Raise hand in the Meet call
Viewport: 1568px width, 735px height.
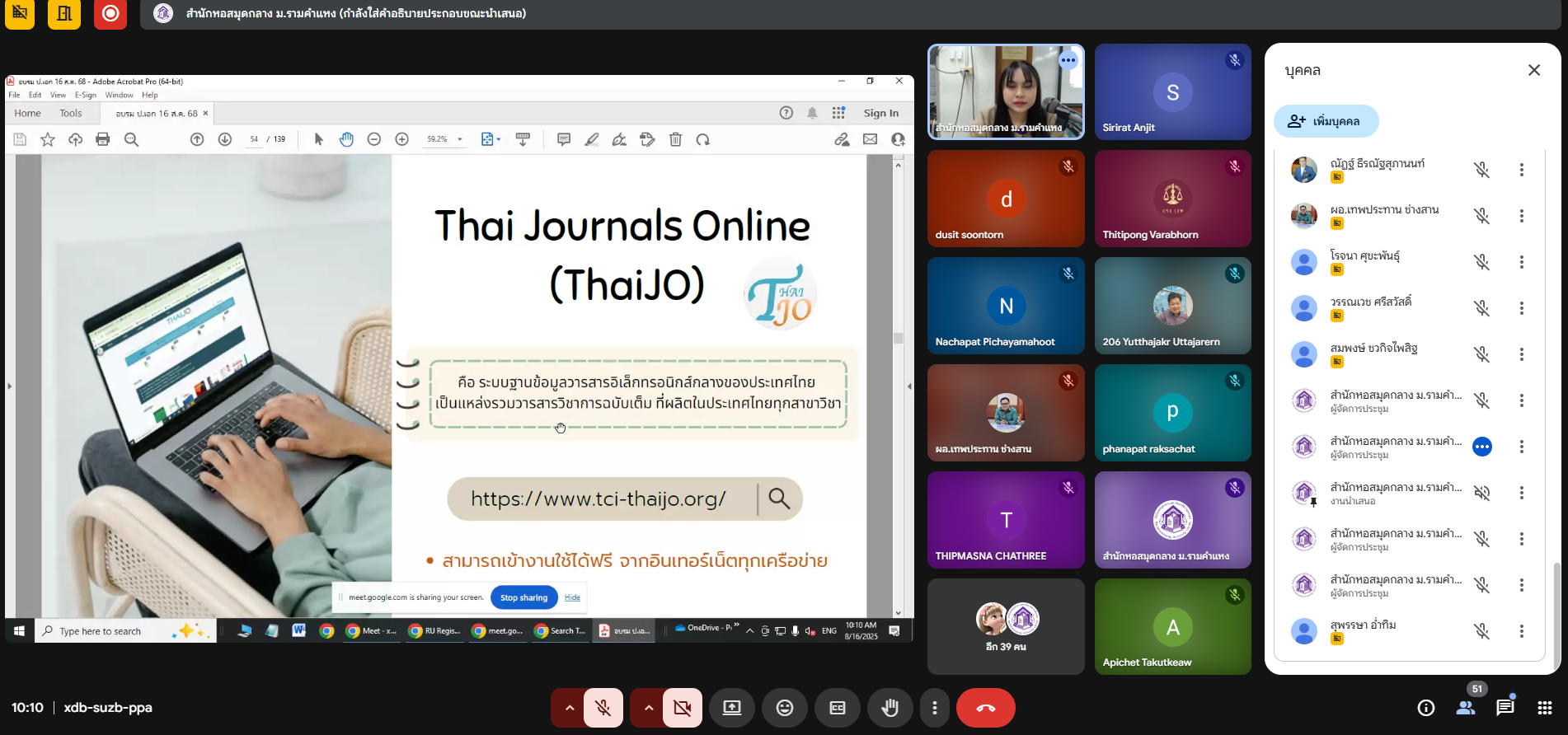(890, 708)
